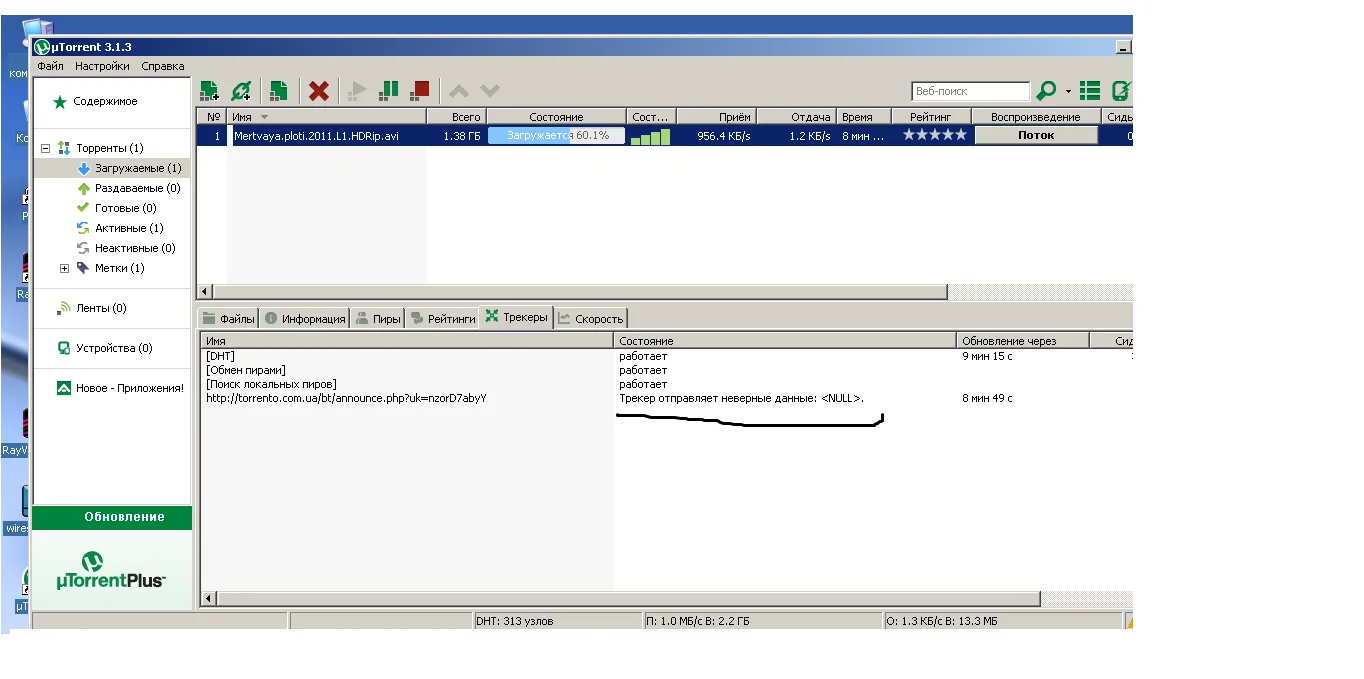
Task: Select Содержимое in the sidebar
Action: pyautogui.click(x=105, y=101)
